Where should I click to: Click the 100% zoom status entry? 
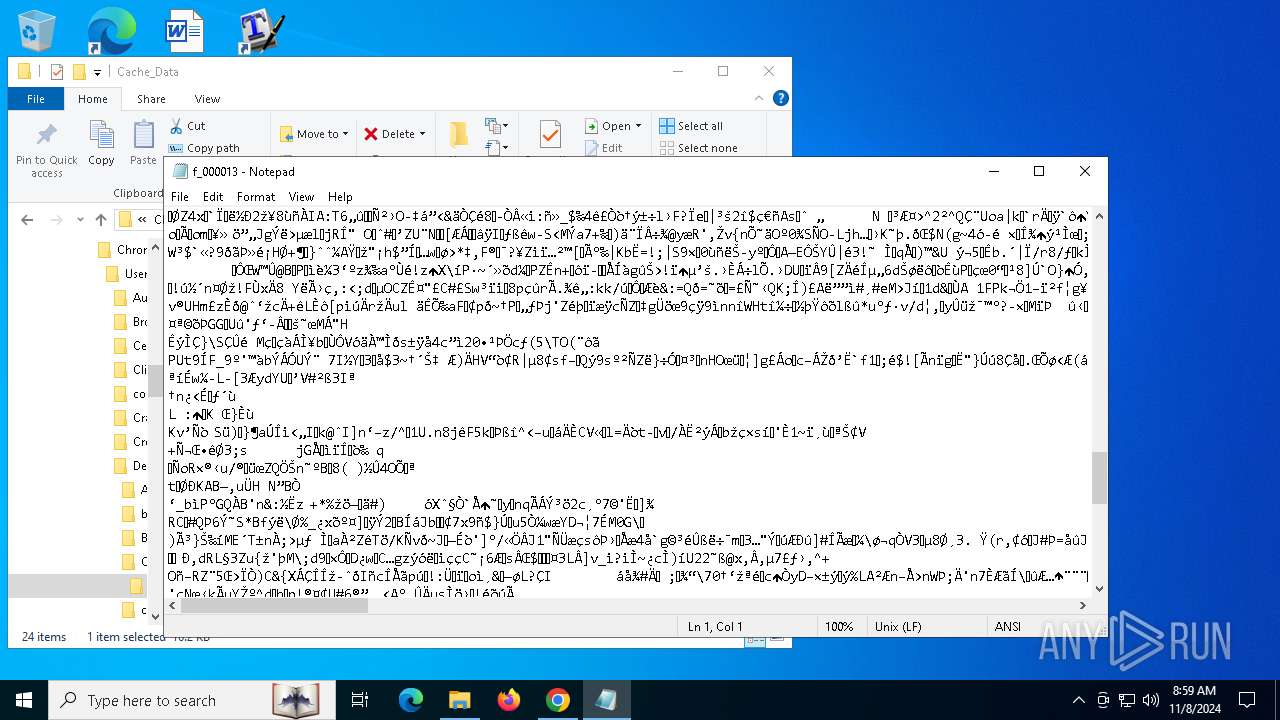(839, 627)
